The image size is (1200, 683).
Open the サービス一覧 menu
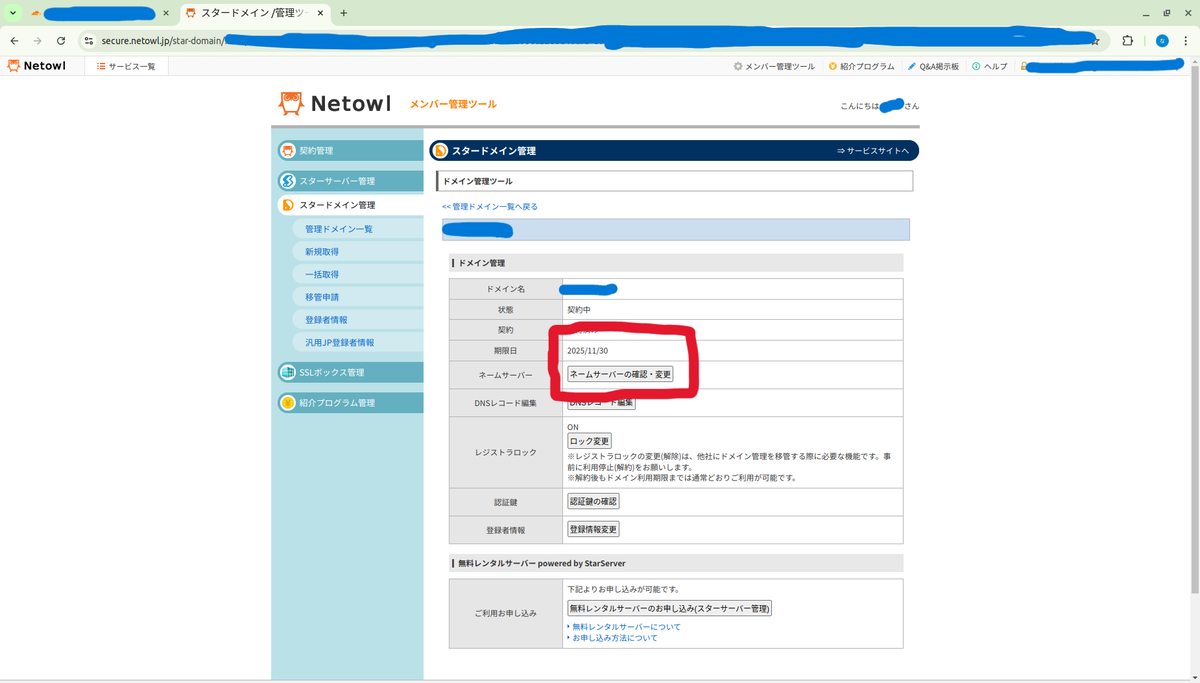(x=126, y=66)
